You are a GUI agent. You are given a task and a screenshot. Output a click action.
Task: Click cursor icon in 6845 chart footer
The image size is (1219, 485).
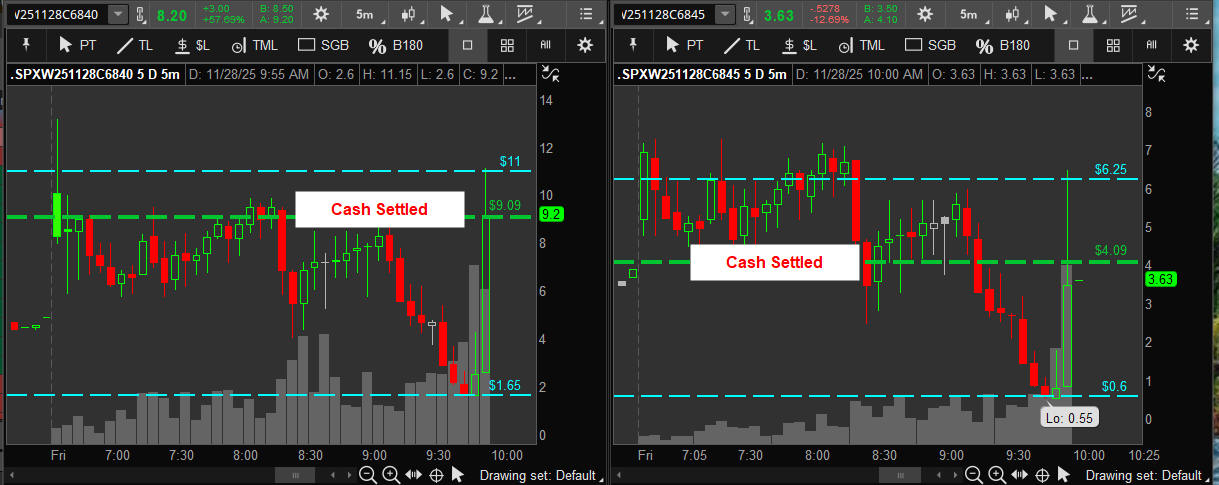click(1063, 475)
